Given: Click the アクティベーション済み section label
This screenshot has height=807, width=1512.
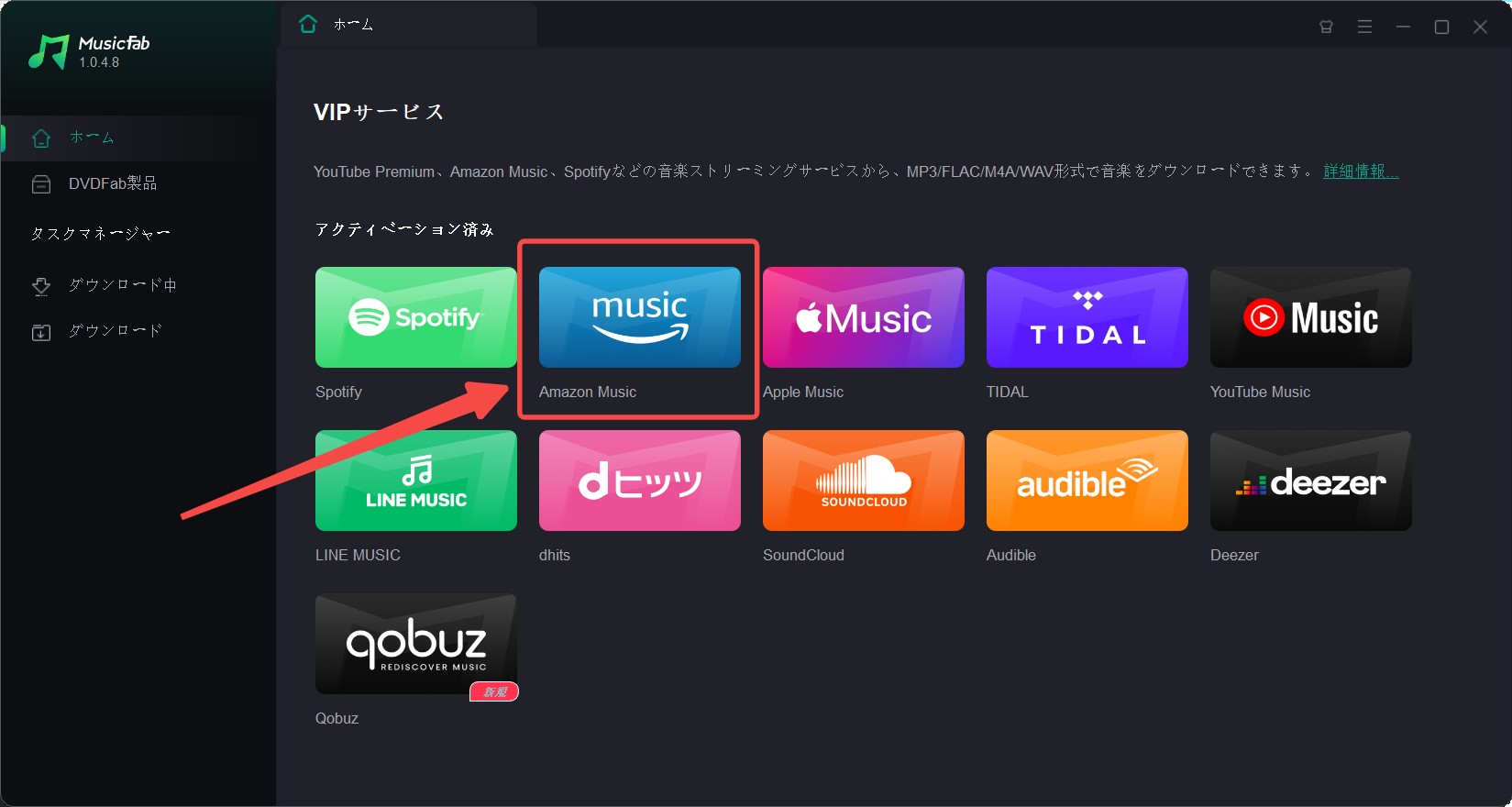Looking at the screenshot, I should pos(404,229).
